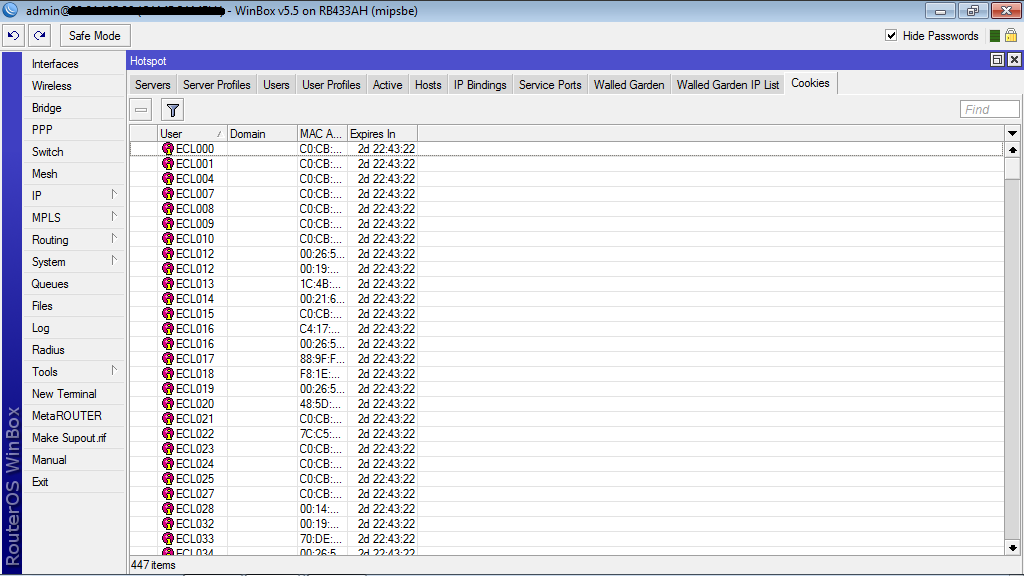The height and width of the screenshot is (576, 1024).
Task: Switch to the Active tab
Action: pyautogui.click(x=387, y=85)
